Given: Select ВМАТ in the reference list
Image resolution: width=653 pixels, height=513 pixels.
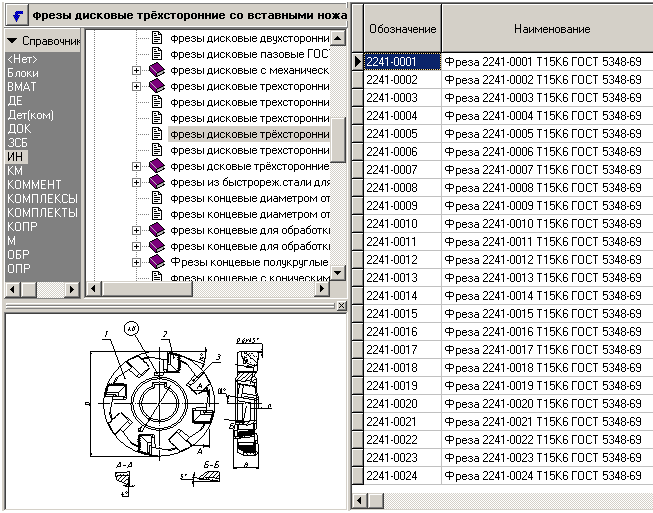Looking at the screenshot, I should pos(22,87).
